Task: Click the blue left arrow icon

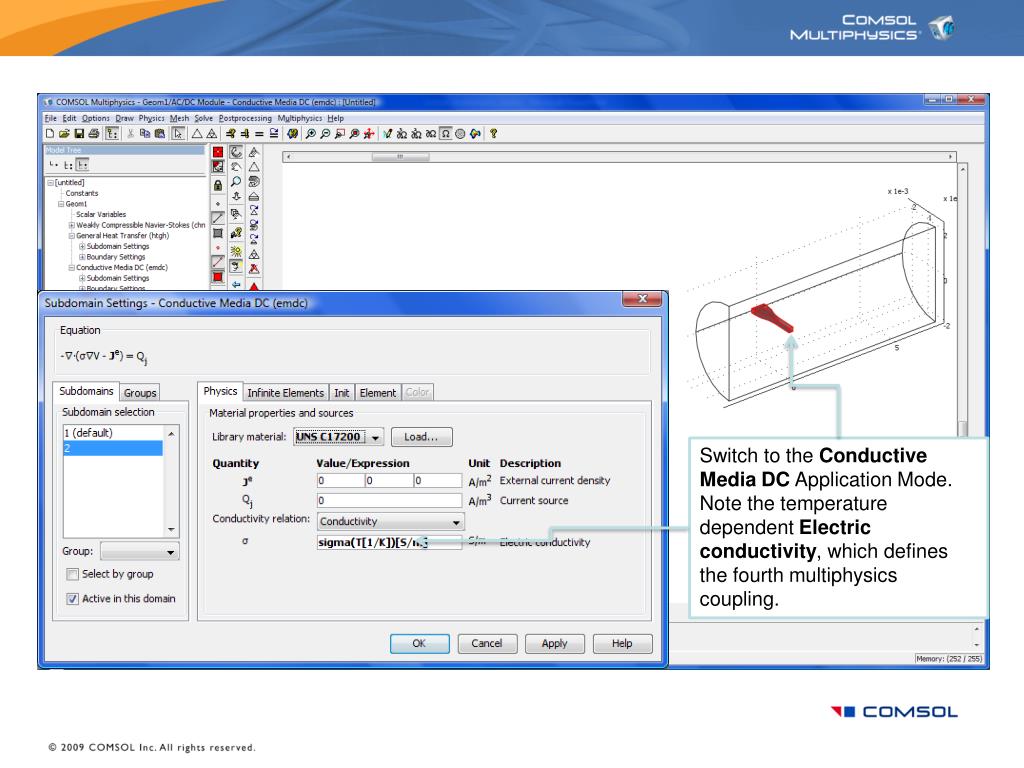Action: 236,284
